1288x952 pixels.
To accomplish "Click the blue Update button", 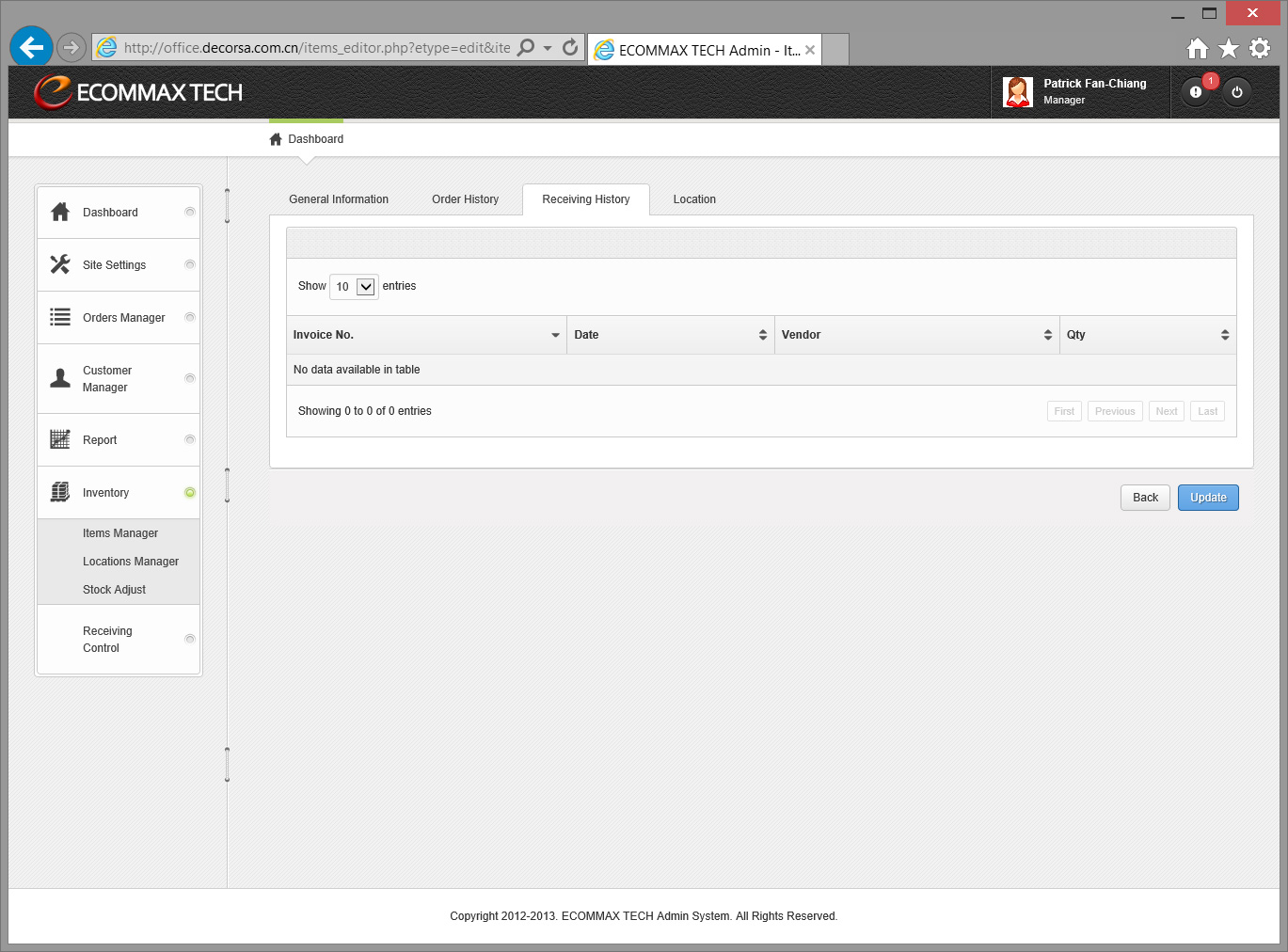I will 1208,498.
